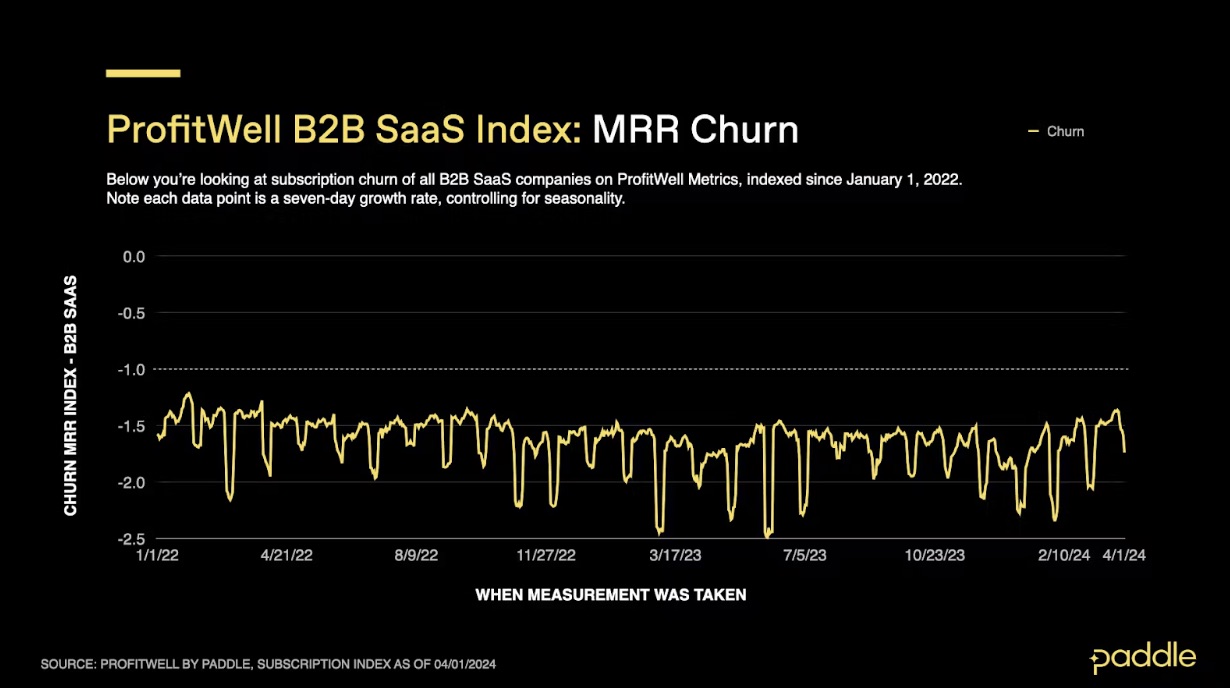Click 'WHEN MEASUREMENT WAS TAKEN' axis title
This screenshot has width=1230, height=688.
pyautogui.click(x=611, y=595)
